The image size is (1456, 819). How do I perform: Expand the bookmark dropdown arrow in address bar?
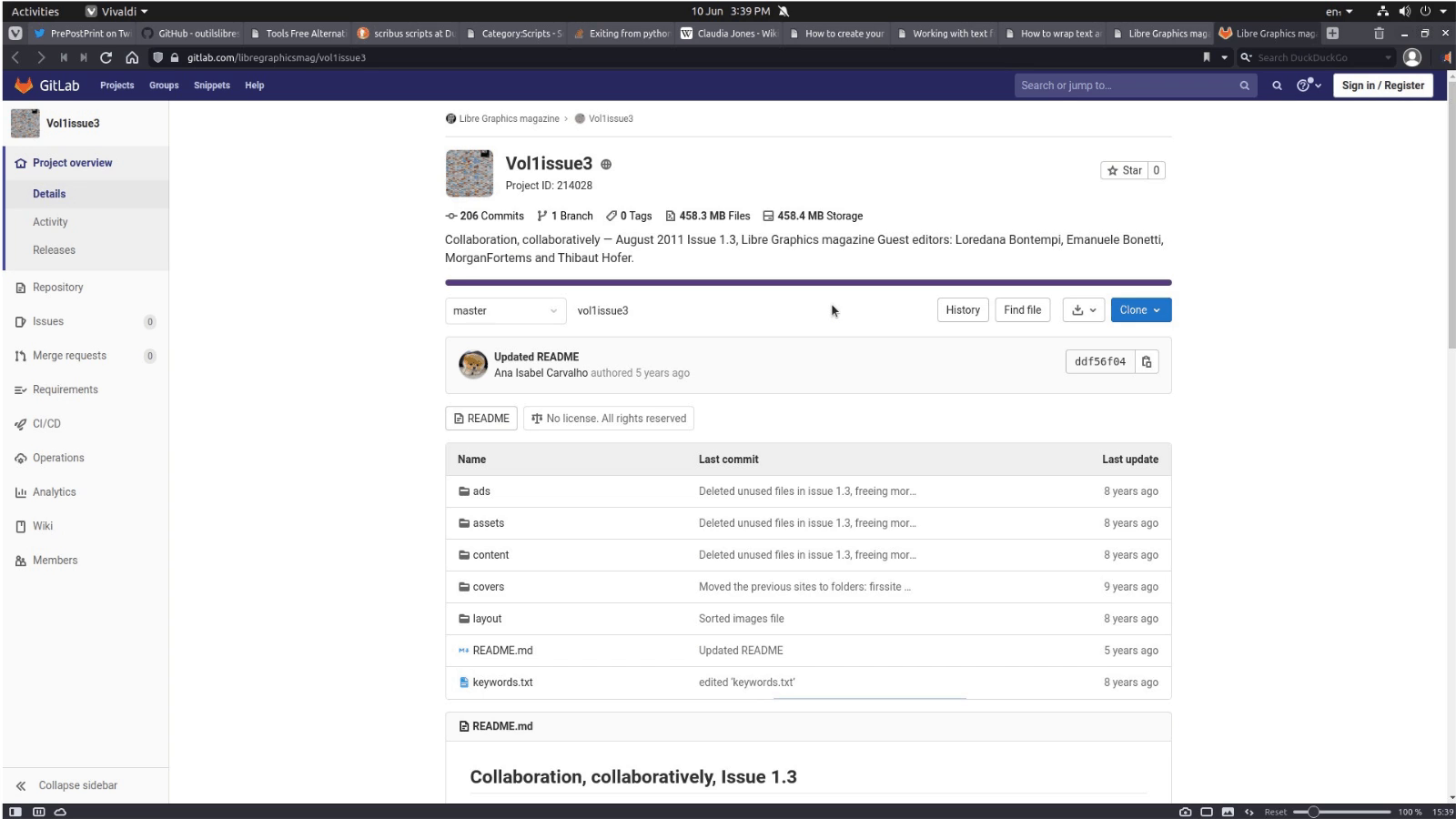point(1225,57)
